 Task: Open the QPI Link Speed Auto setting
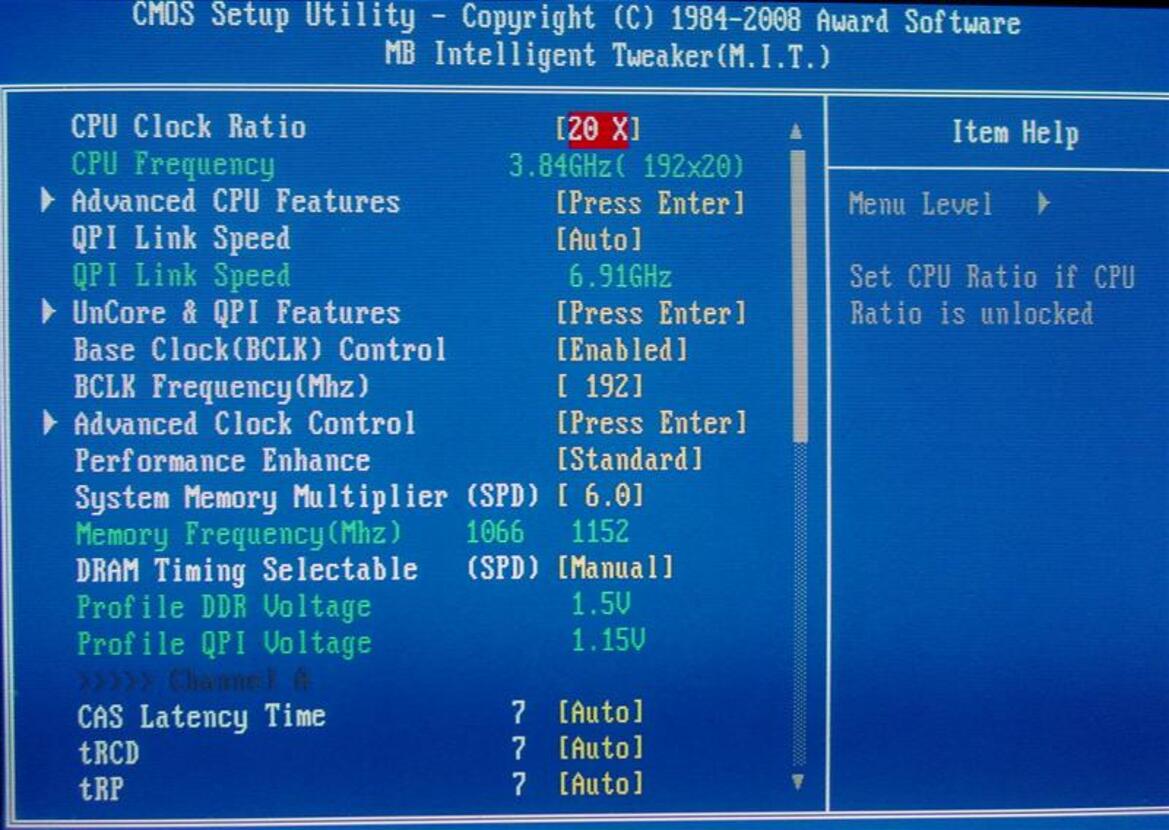[599, 239]
